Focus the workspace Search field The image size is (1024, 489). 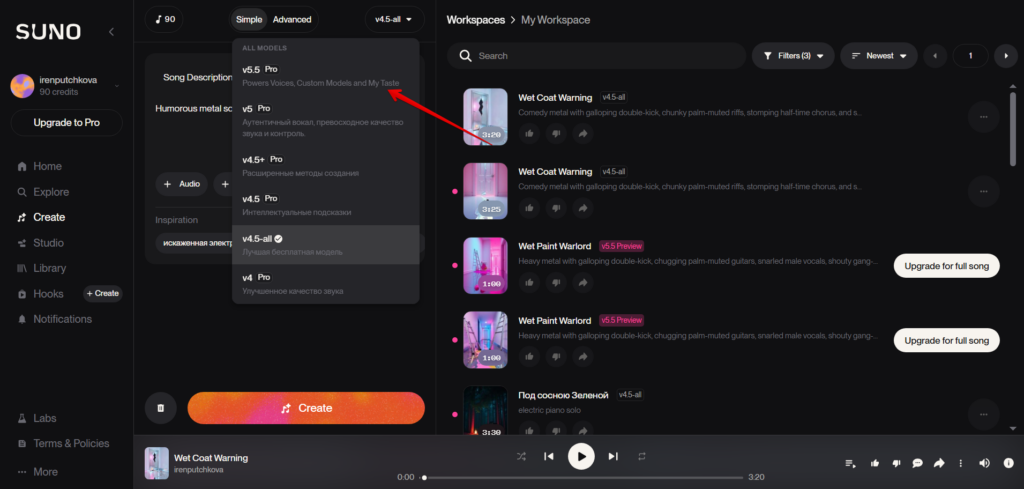coord(596,56)
